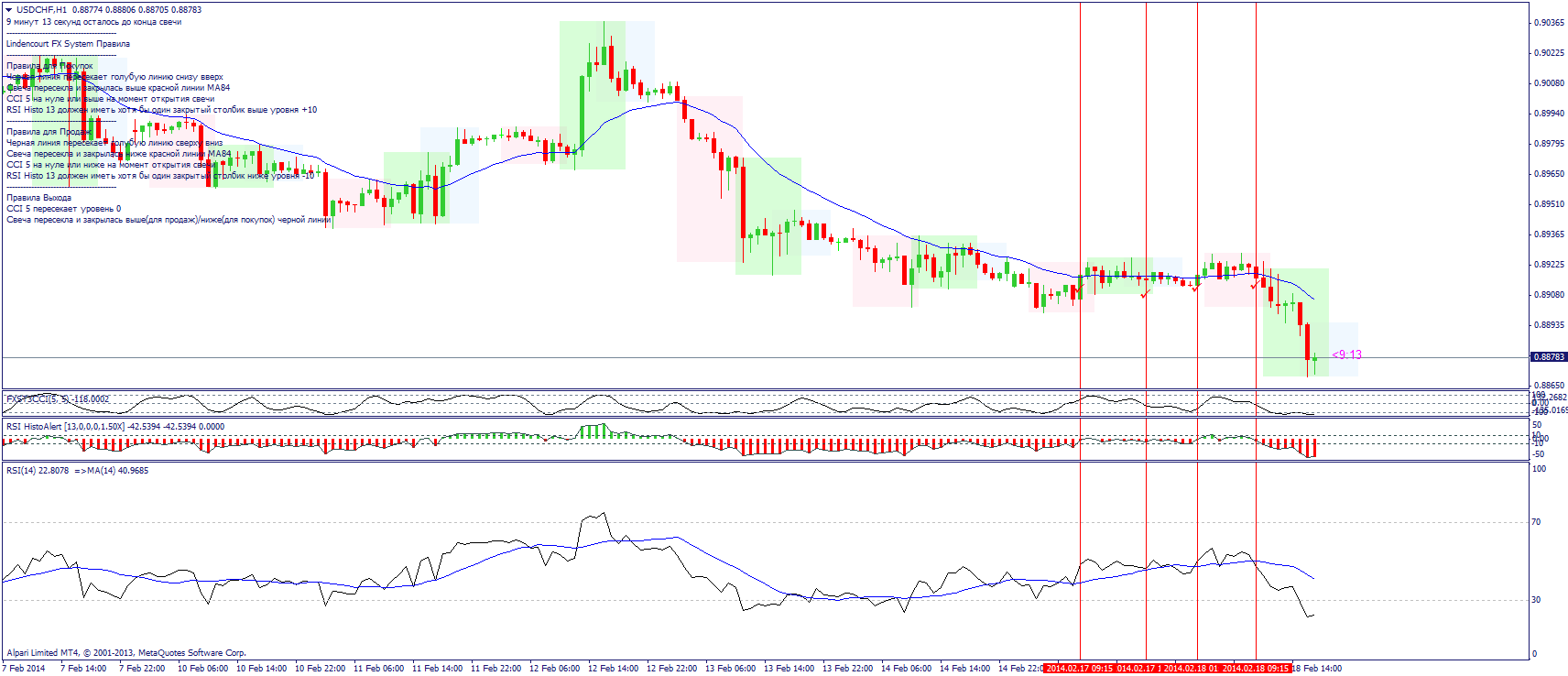
Task: Click the 0.90080 price axis label
Action: 1549,83
